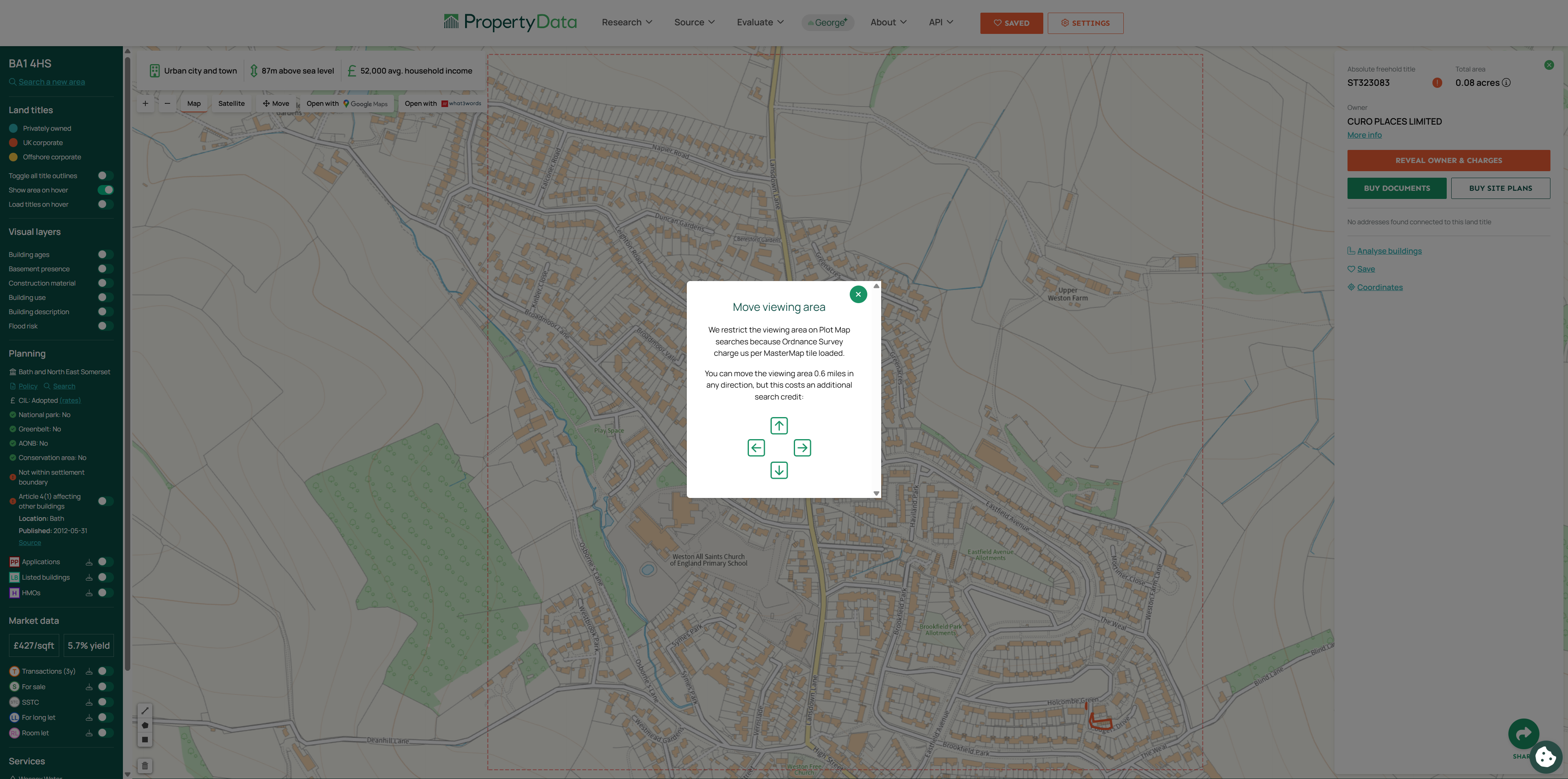Select the Map view tab

coord(194,103)
